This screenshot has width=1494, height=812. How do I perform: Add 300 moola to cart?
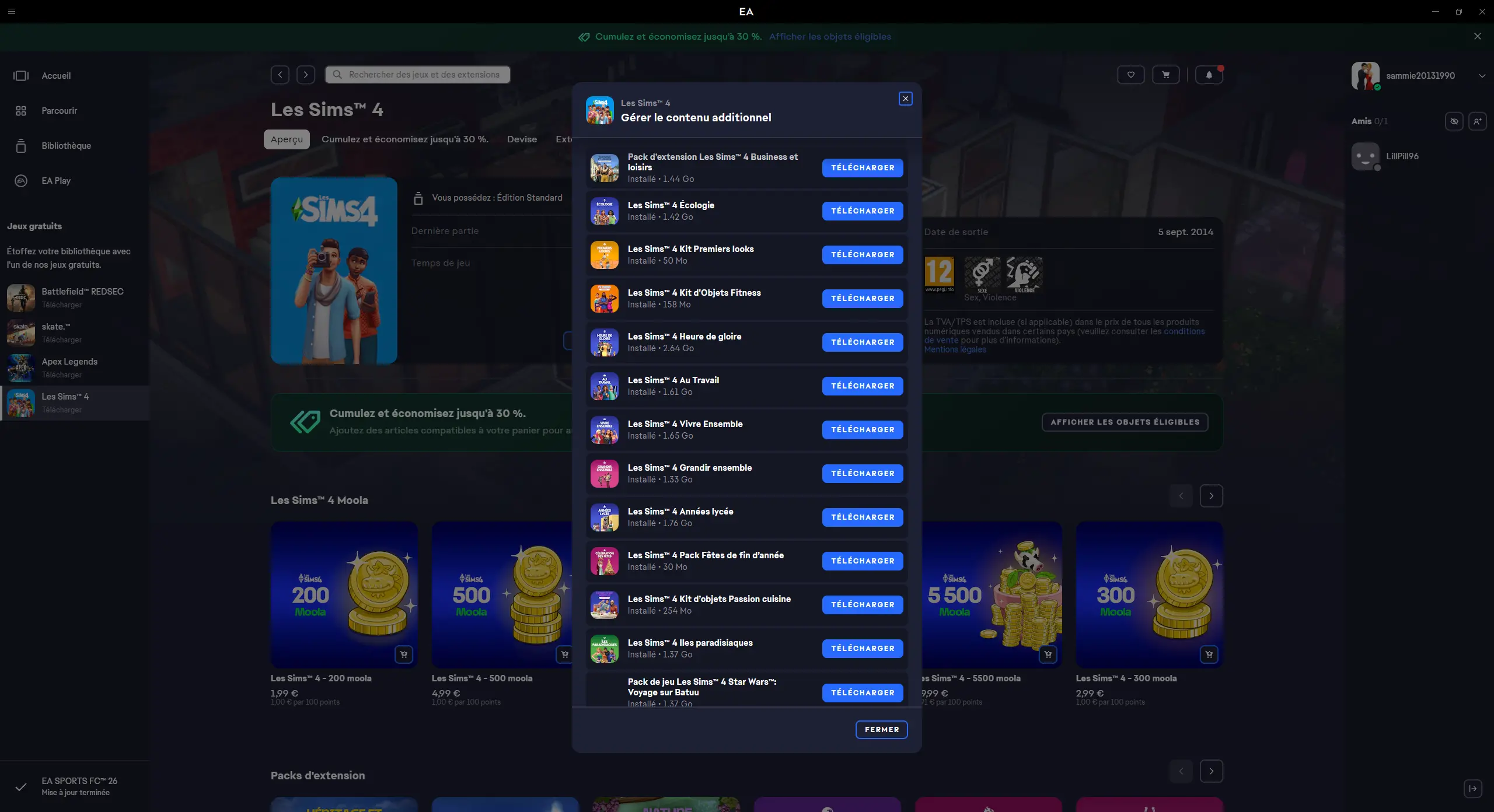1209,654
